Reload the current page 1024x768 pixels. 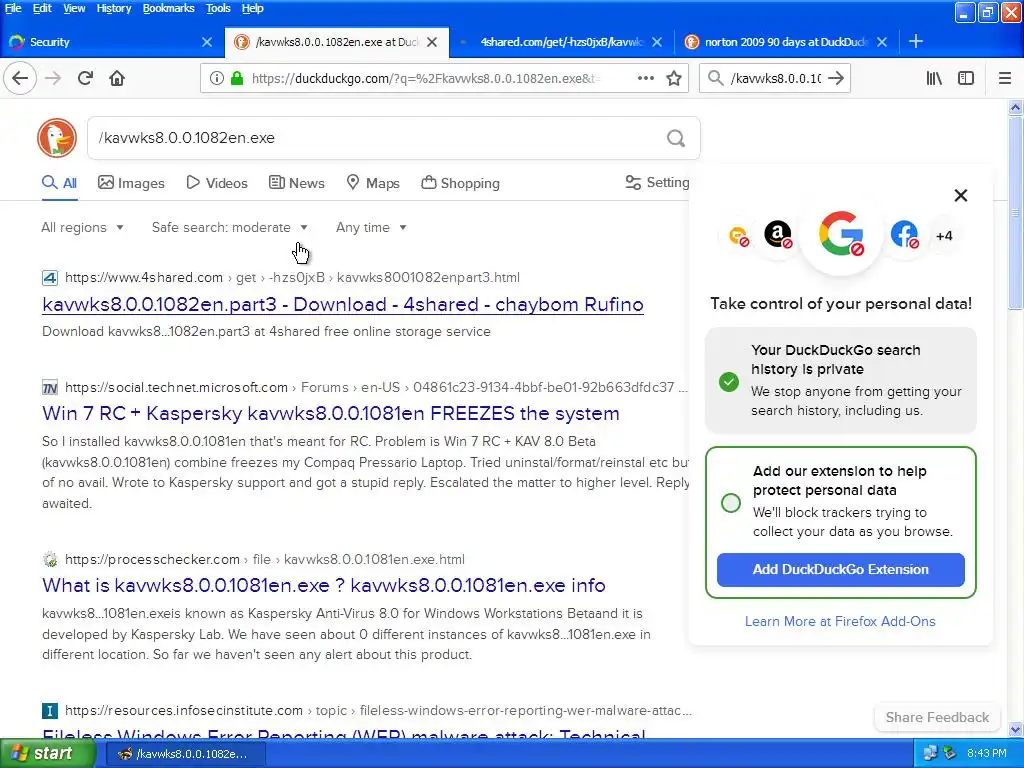click(x=85, y=78)
